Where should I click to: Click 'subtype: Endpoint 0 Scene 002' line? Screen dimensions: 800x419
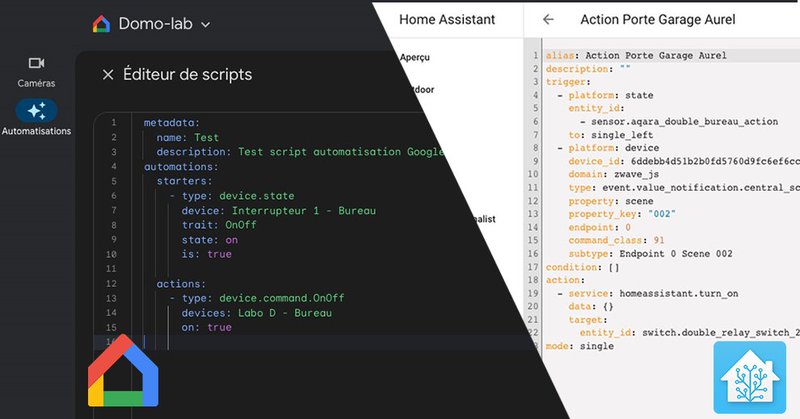tap(651, 254)
